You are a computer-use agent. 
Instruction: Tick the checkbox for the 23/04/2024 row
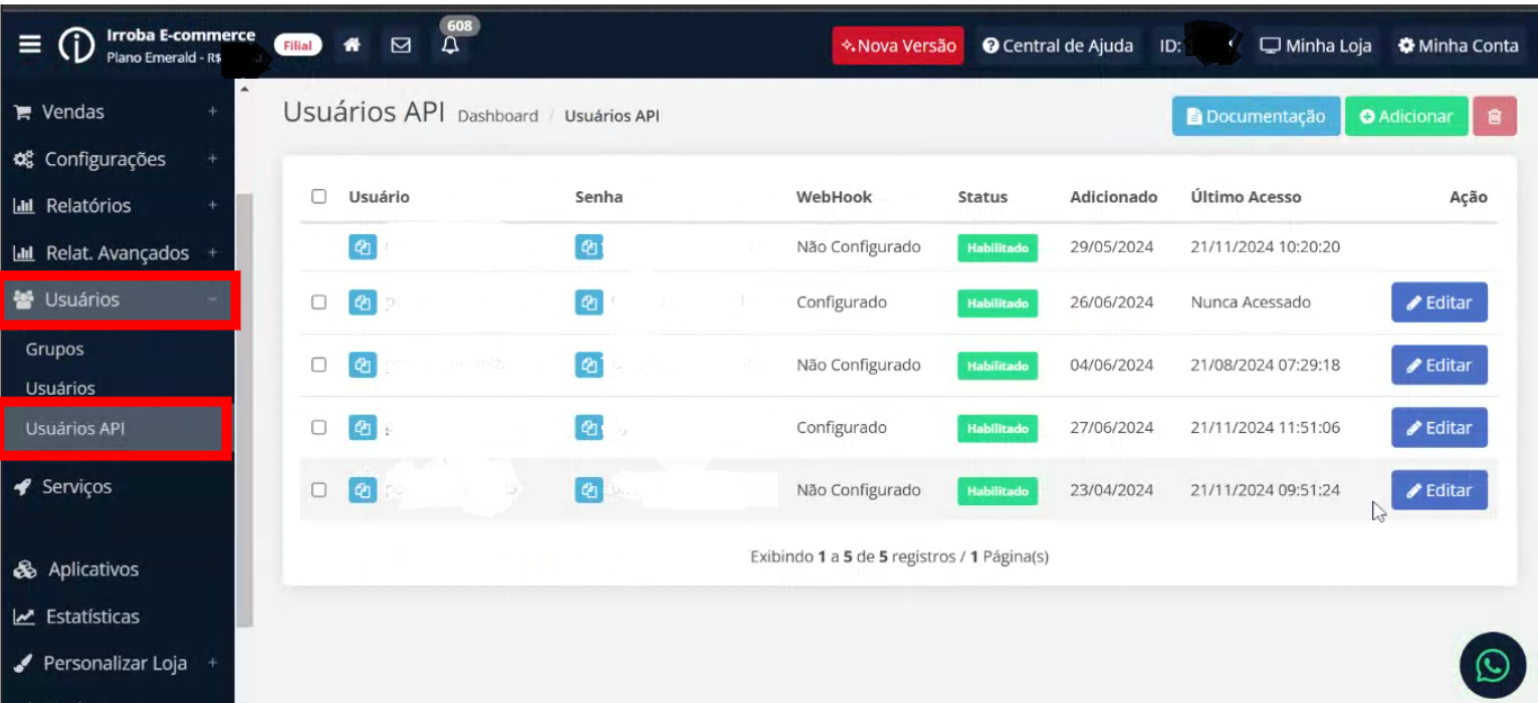[319, 490]
